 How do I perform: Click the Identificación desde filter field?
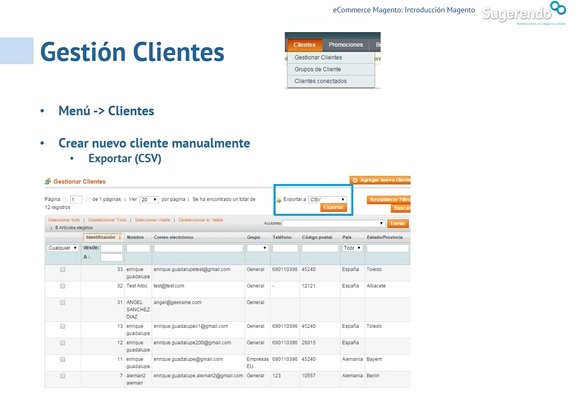[x=111, y=248]
